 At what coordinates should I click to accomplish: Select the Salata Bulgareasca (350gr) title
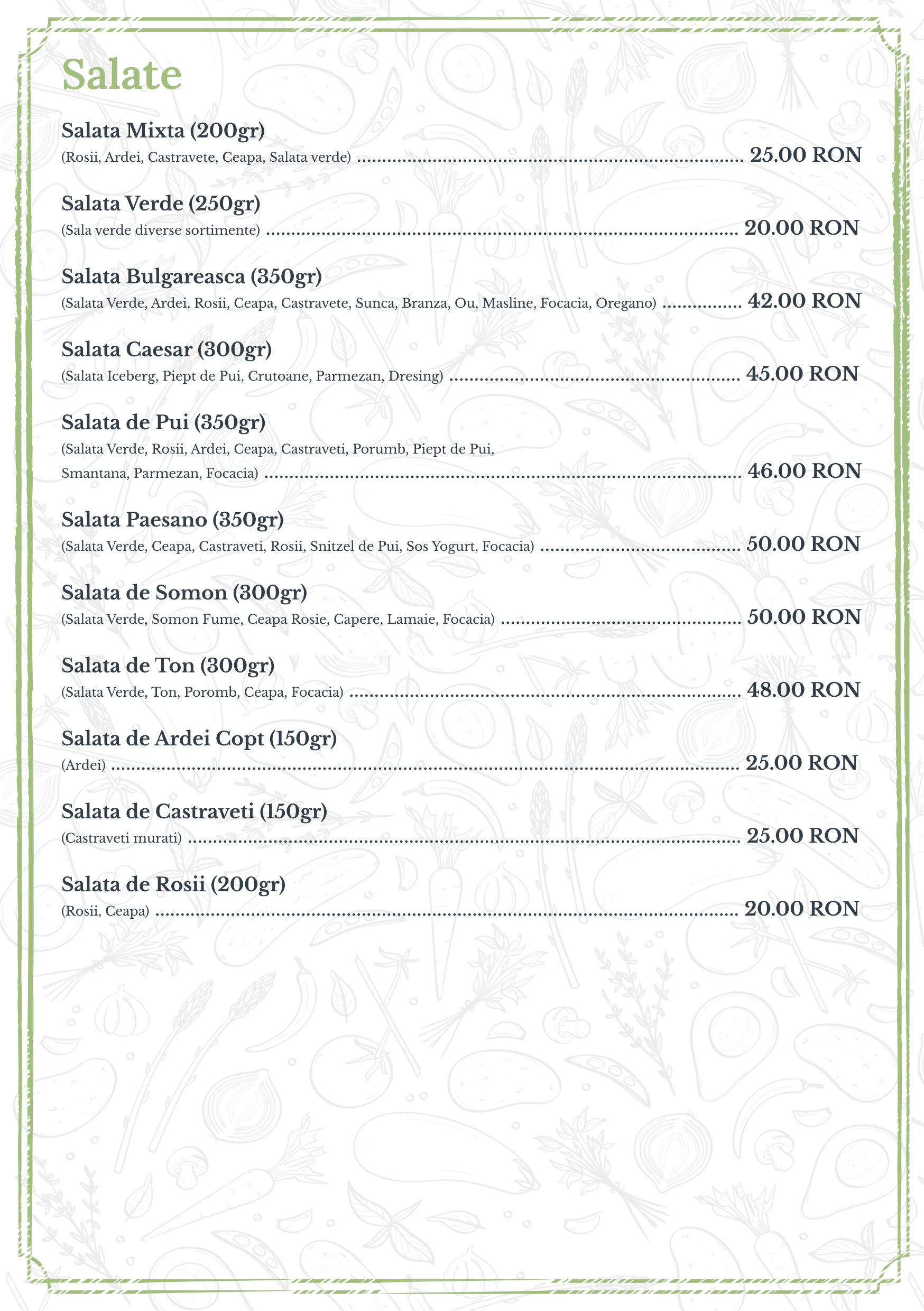[192, 277]
